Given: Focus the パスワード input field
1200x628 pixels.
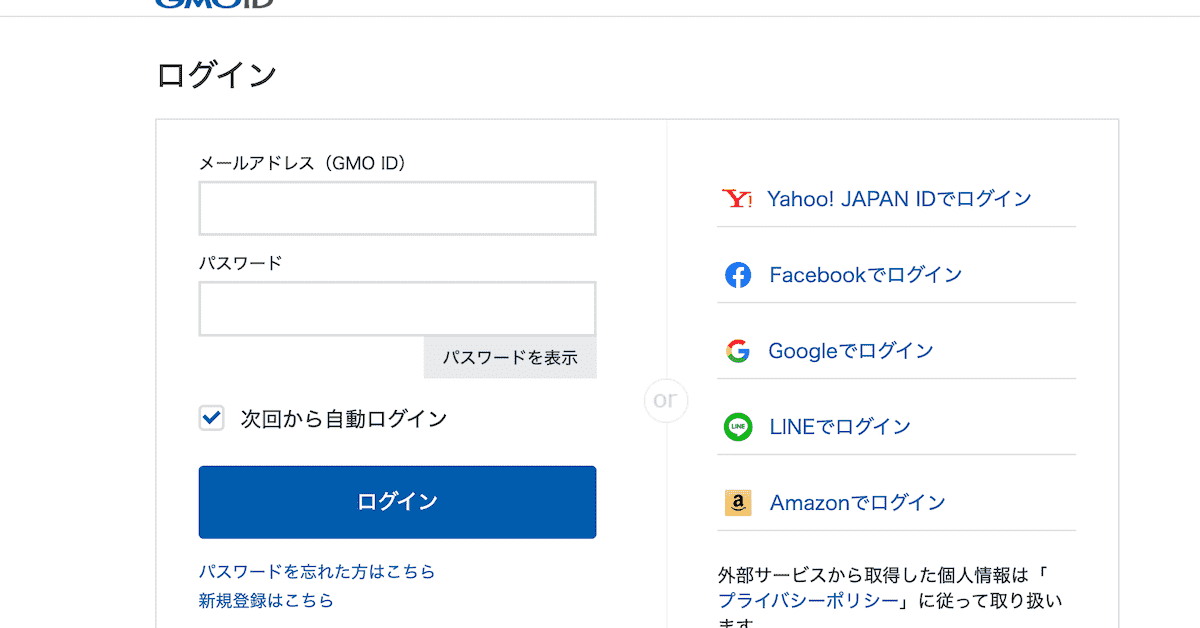Looking at the screenshot, I should 397,308.
